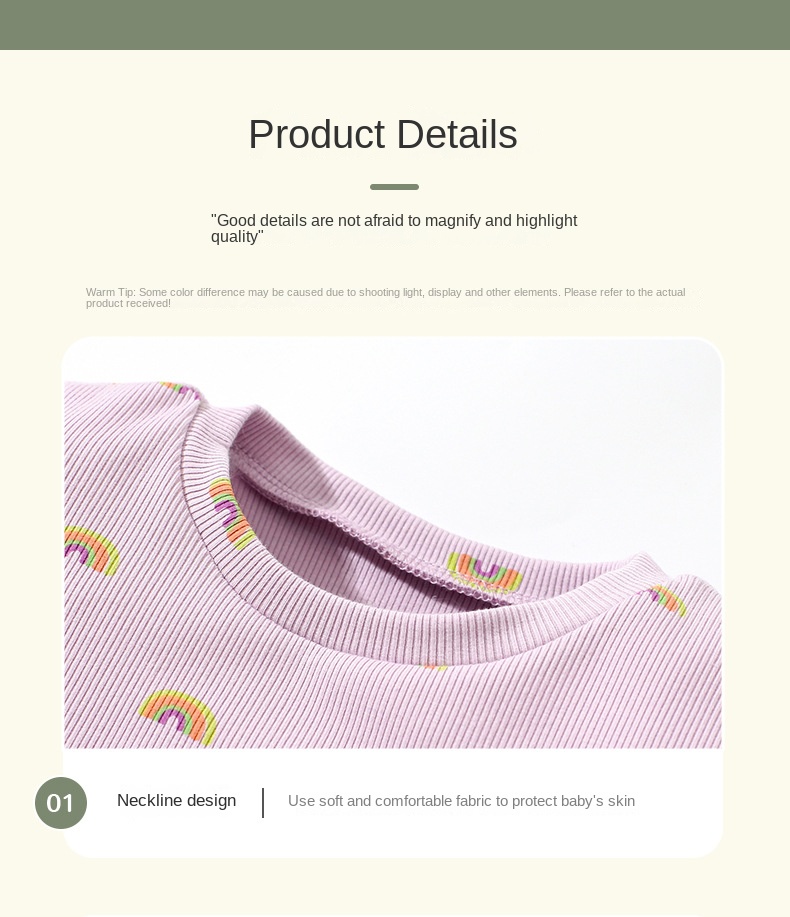
Task: Click the Neckline design label
Action: 176,800
